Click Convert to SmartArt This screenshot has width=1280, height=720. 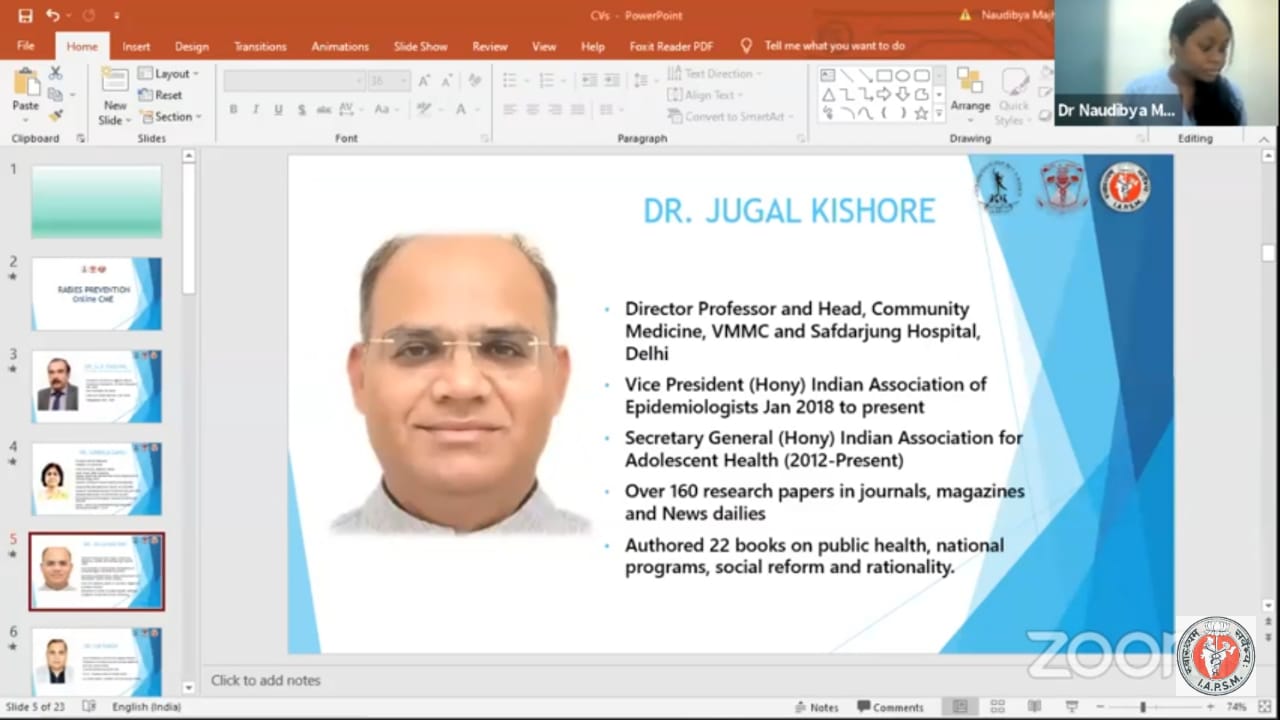[730, 117]
